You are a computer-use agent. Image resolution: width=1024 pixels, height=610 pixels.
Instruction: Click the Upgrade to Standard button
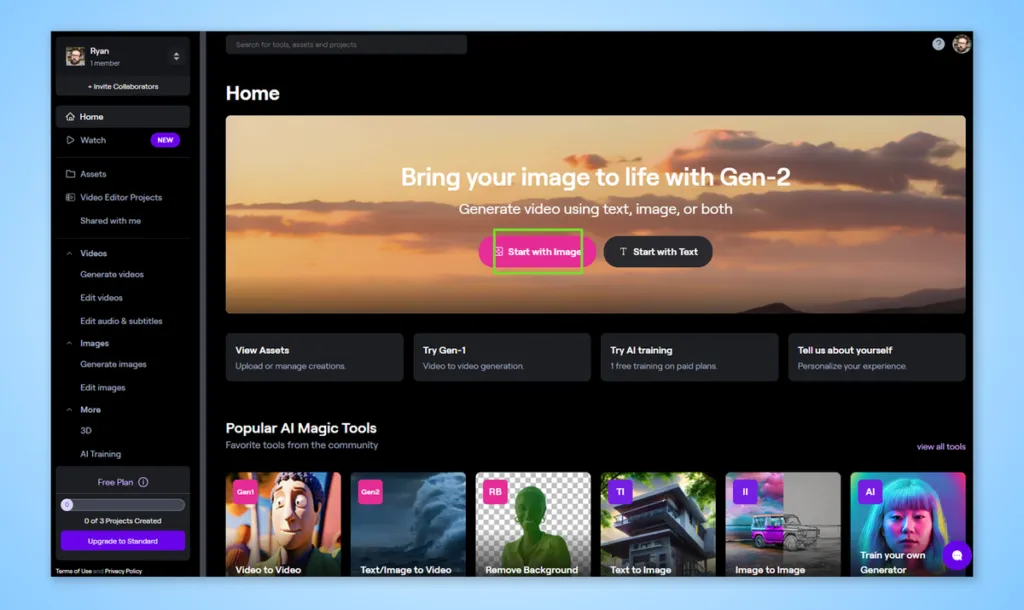click(123, 541)
